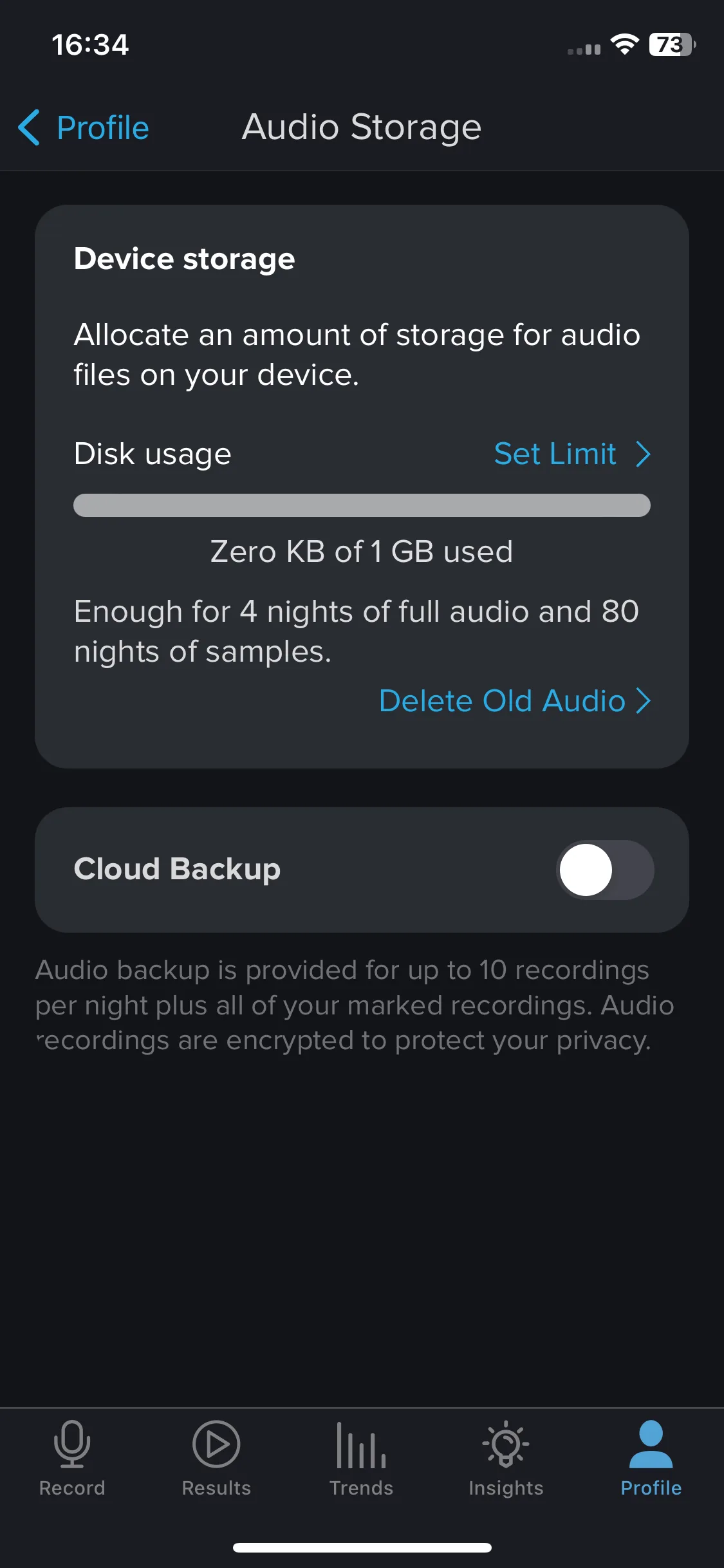This screenshot has height=1568, width=724.
Task: Open the Results play icon
Action: pyautogui.click(x=216, y=1444)
